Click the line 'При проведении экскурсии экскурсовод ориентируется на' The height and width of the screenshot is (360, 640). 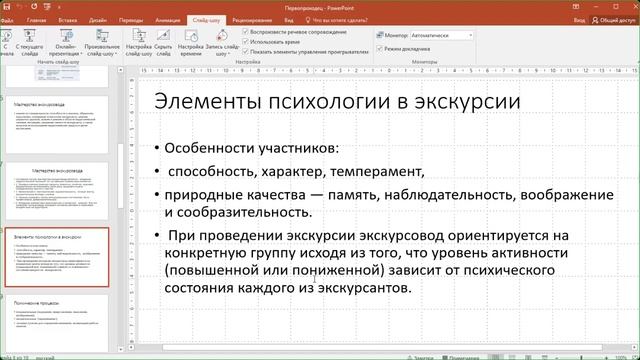368,236
